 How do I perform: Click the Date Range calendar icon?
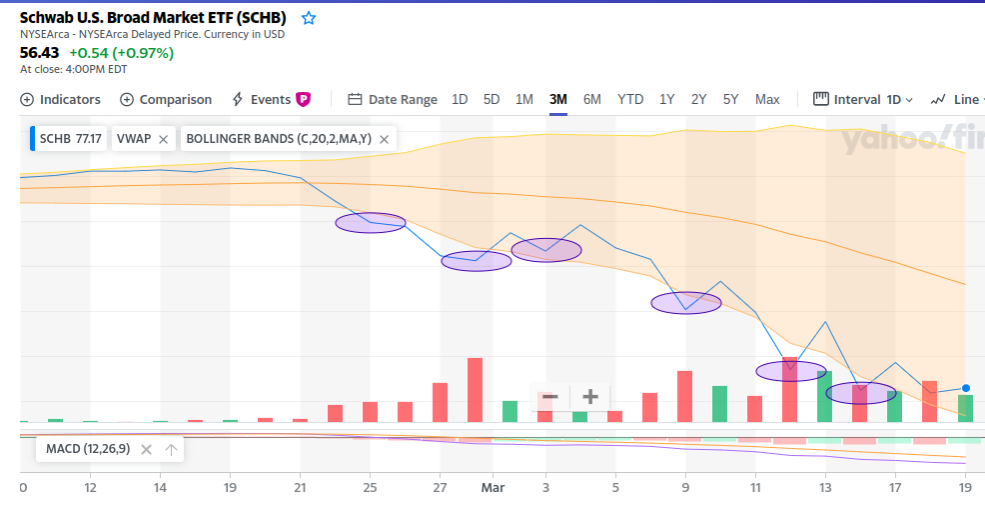355,99
